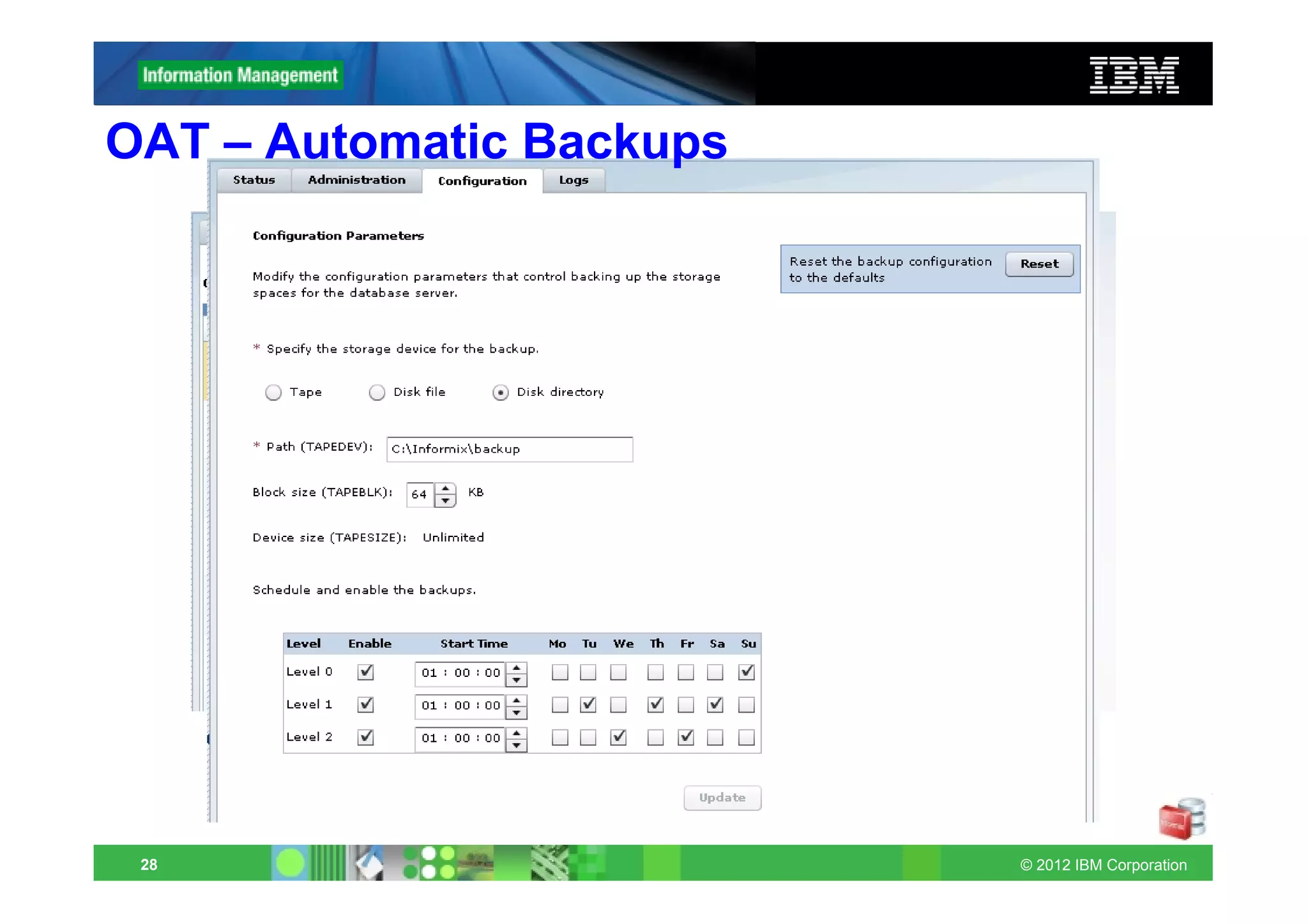Click the Level 2 start time field
The width and height of the screenshot is (1308, 924).
[460, 738]
